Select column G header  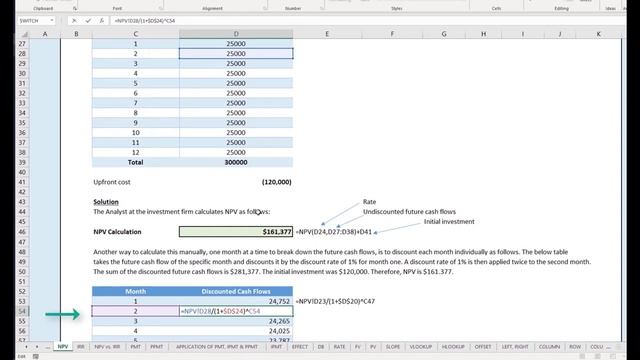pyautogui.click(x=444, y=34)
